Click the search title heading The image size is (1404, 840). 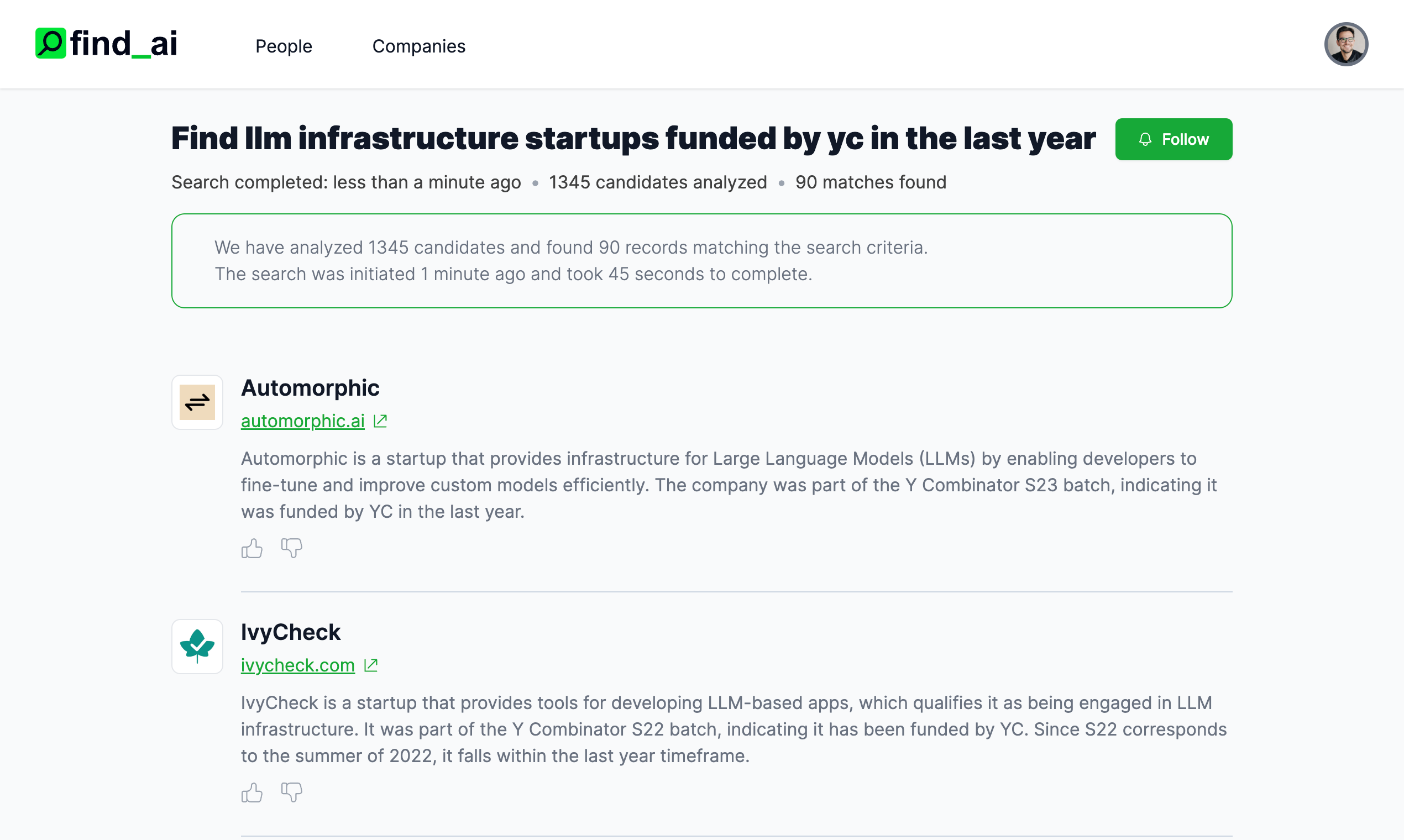(633, 139)
